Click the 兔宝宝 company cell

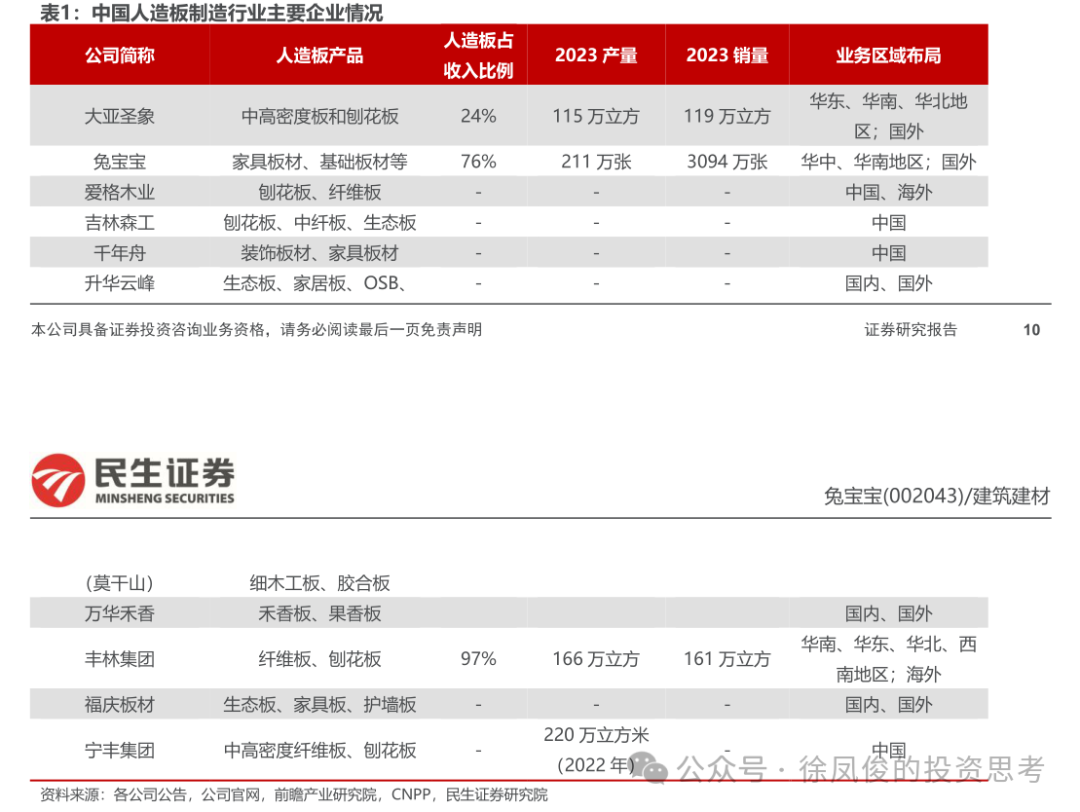(120, 162)
